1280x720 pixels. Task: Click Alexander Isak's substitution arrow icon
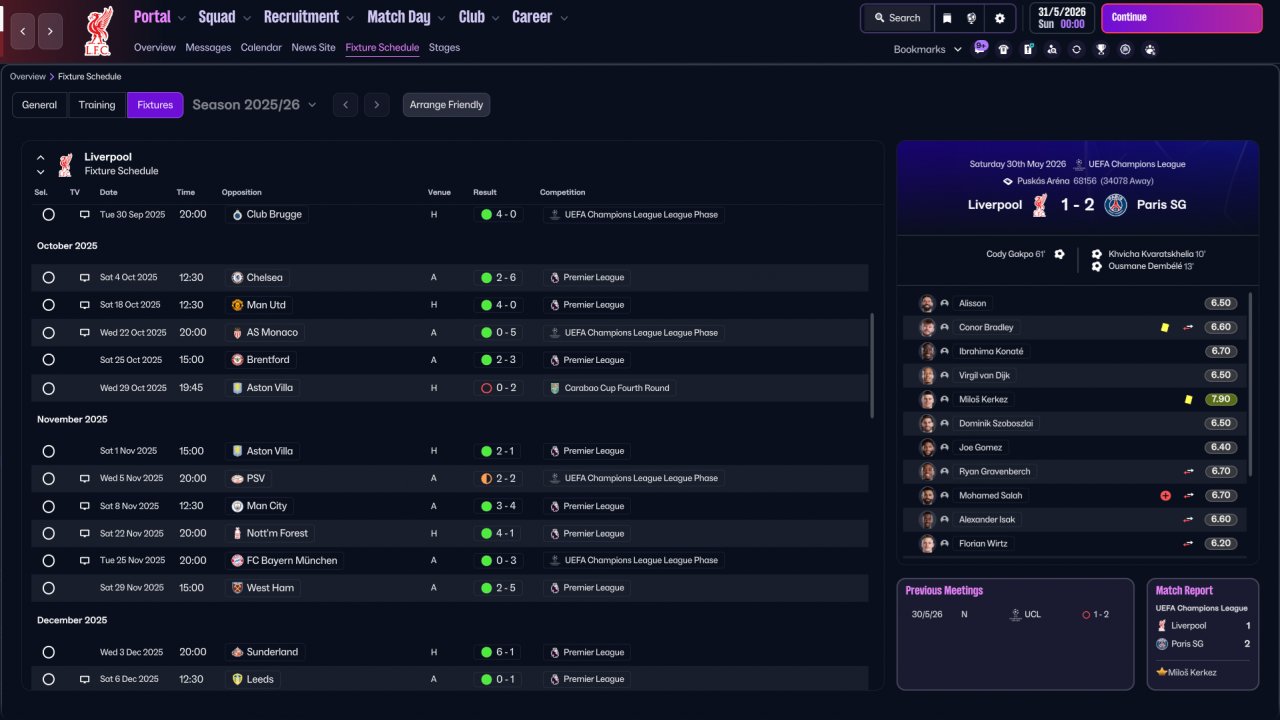point(1189,519)
